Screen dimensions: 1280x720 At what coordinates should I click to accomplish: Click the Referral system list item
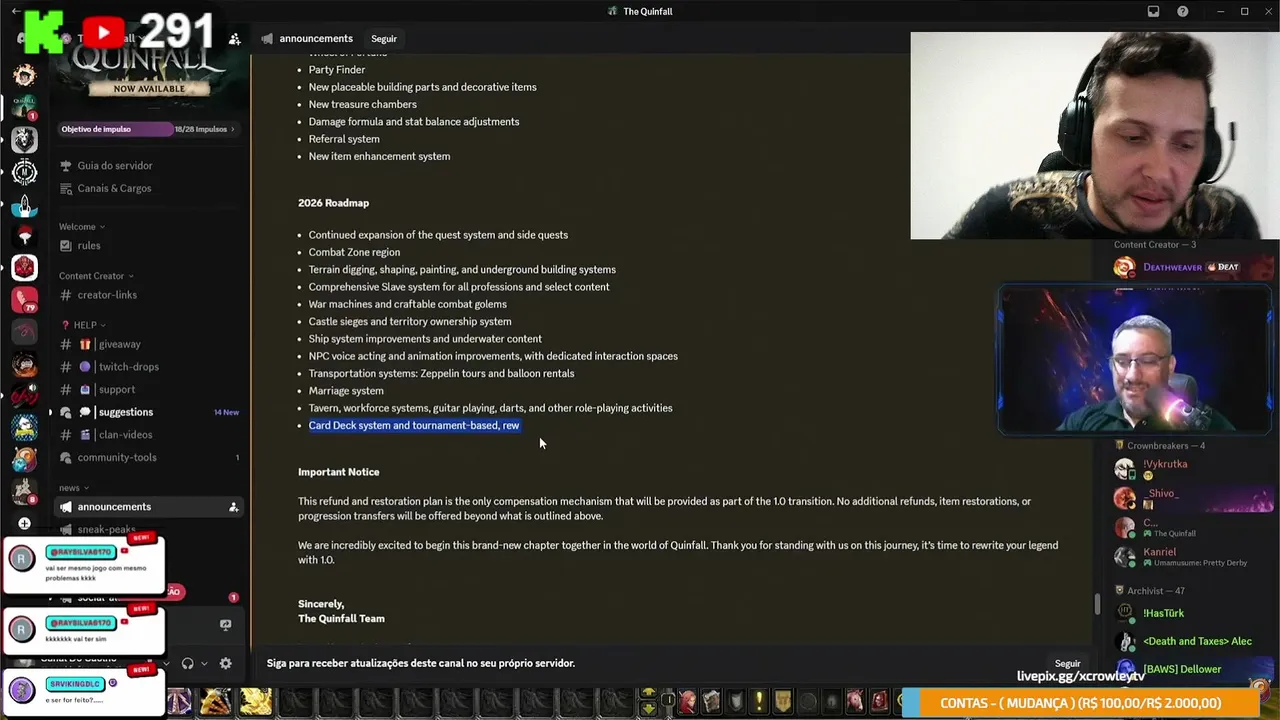click(344, 139)
